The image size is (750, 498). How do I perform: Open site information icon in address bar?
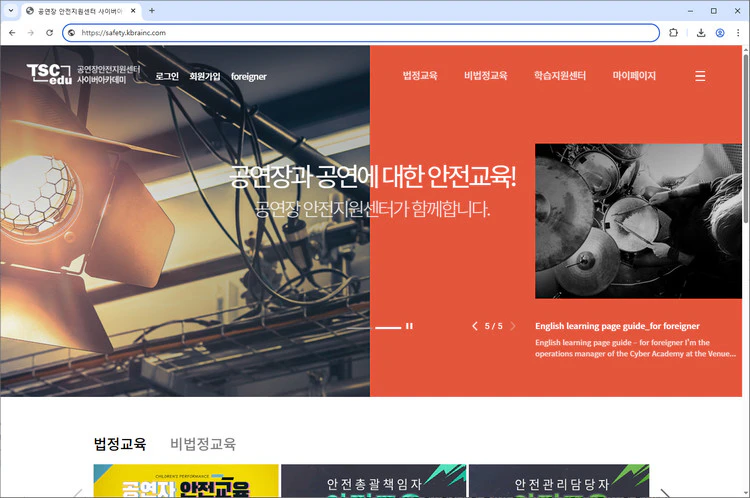[x=72, y=33]
